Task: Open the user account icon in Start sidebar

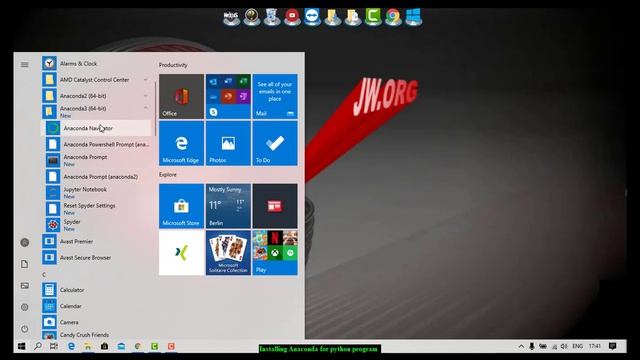Action: [x=24, y=242]
